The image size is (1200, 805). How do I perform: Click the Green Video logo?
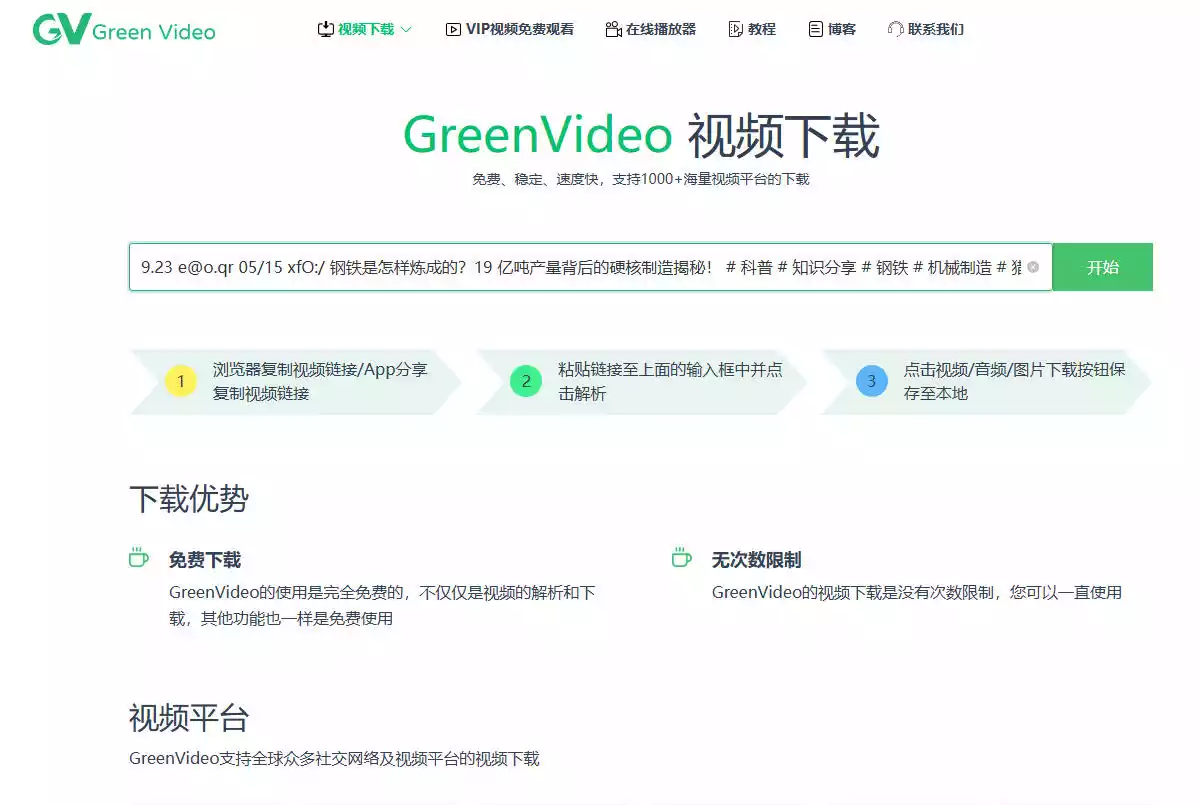tap(124, 30)
